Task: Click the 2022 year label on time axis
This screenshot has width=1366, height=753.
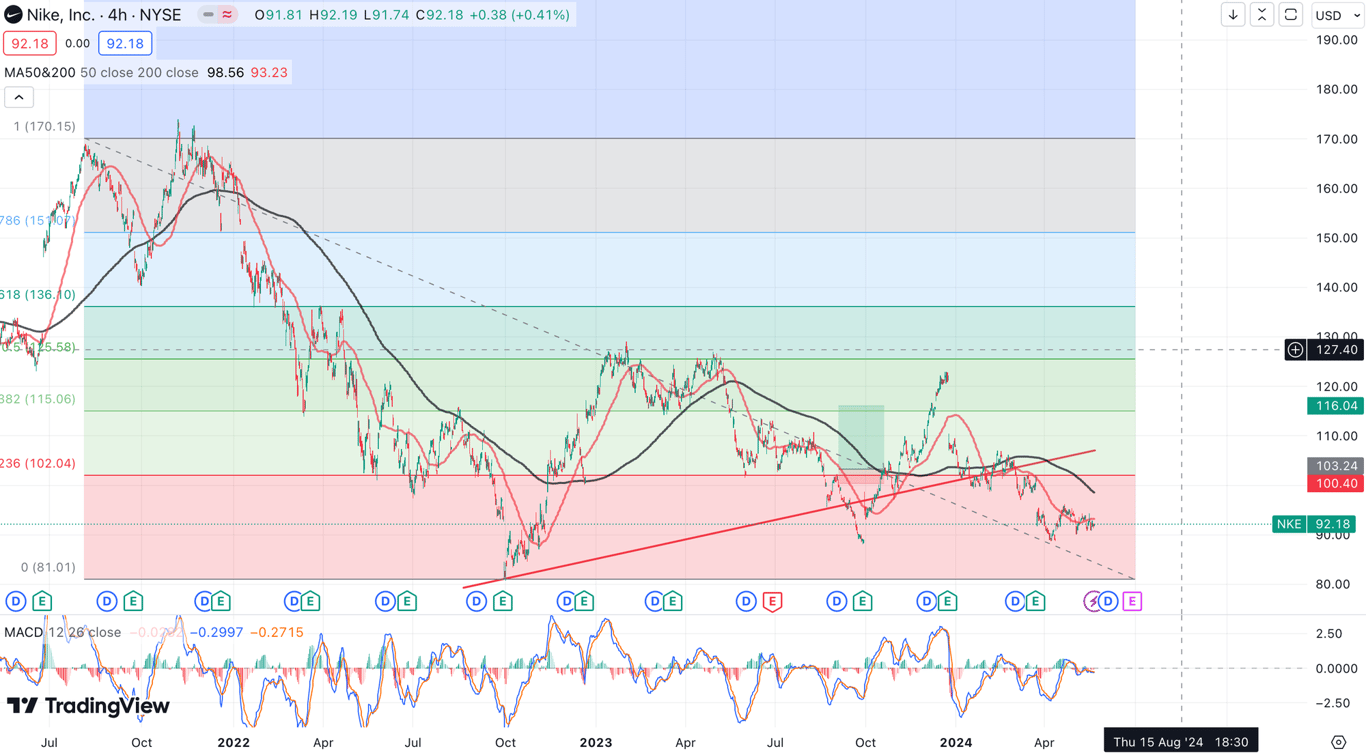Action: 233,743
